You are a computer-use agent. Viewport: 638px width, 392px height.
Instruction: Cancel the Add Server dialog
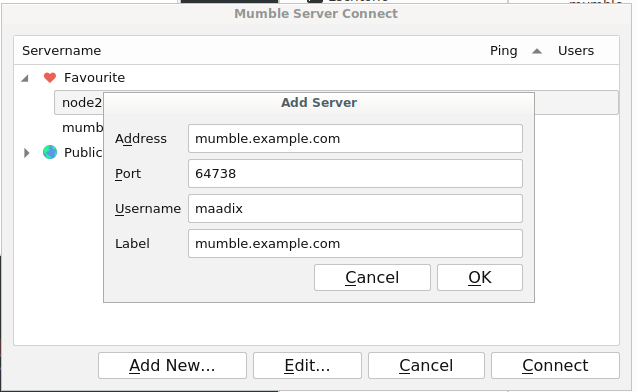pyautogui.click(x=372, y=278)
